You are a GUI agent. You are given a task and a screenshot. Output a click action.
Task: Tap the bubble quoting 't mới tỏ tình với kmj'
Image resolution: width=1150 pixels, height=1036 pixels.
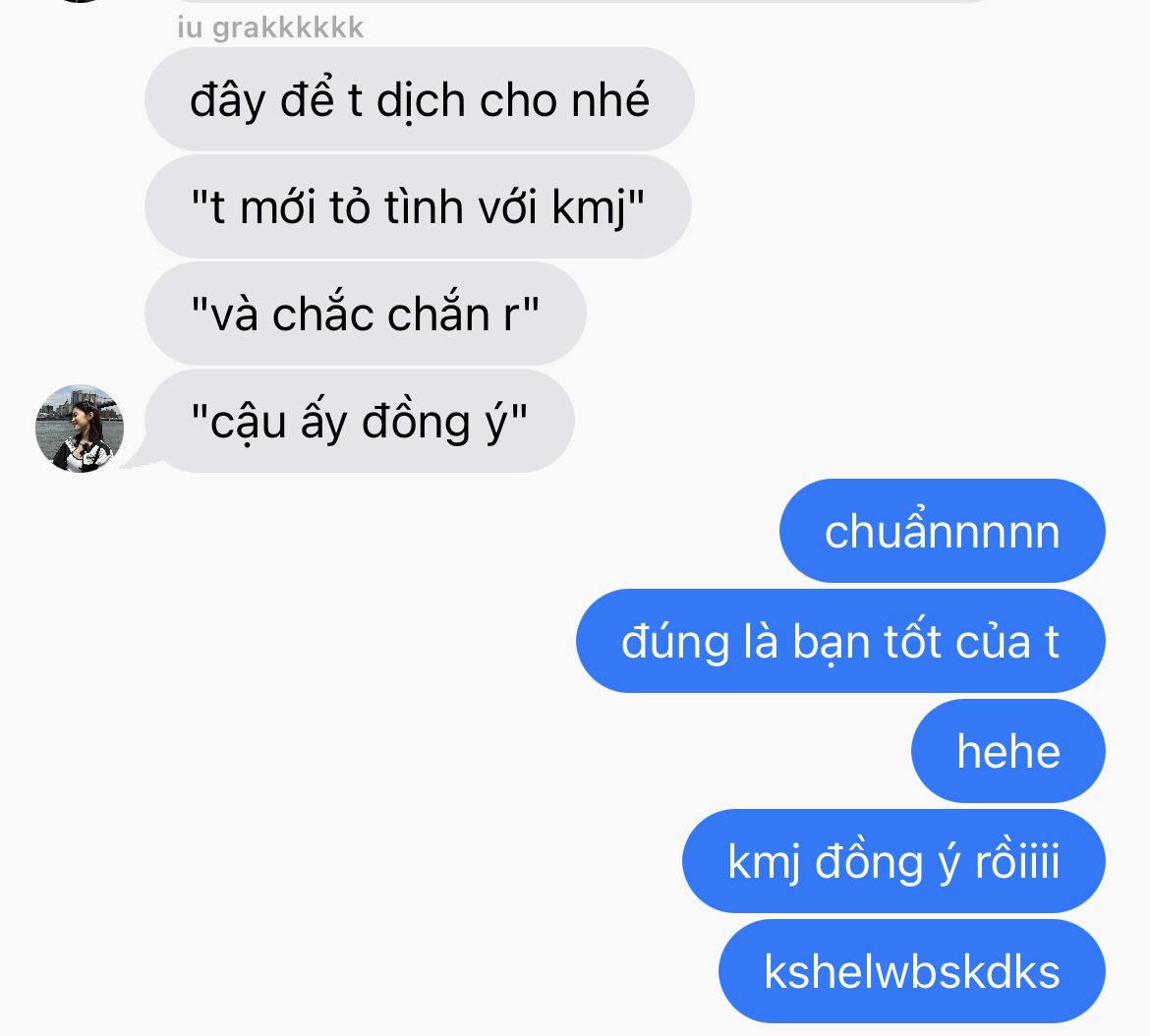(418, 206)
